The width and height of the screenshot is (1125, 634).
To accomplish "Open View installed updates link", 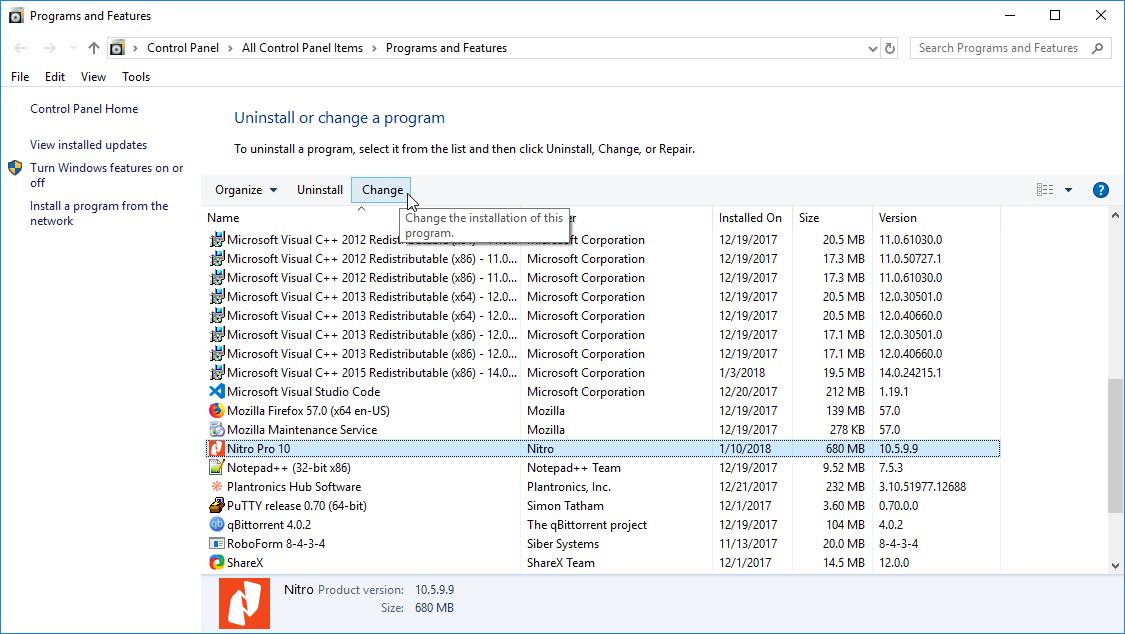I will tap(88, 145).
